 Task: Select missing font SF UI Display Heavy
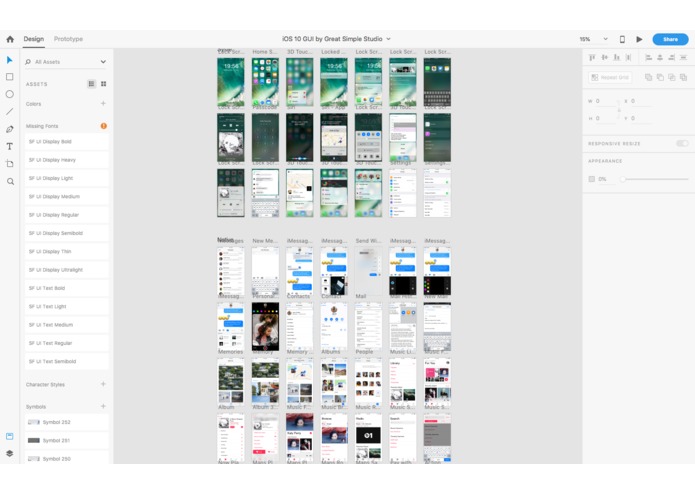pos(66,160)
